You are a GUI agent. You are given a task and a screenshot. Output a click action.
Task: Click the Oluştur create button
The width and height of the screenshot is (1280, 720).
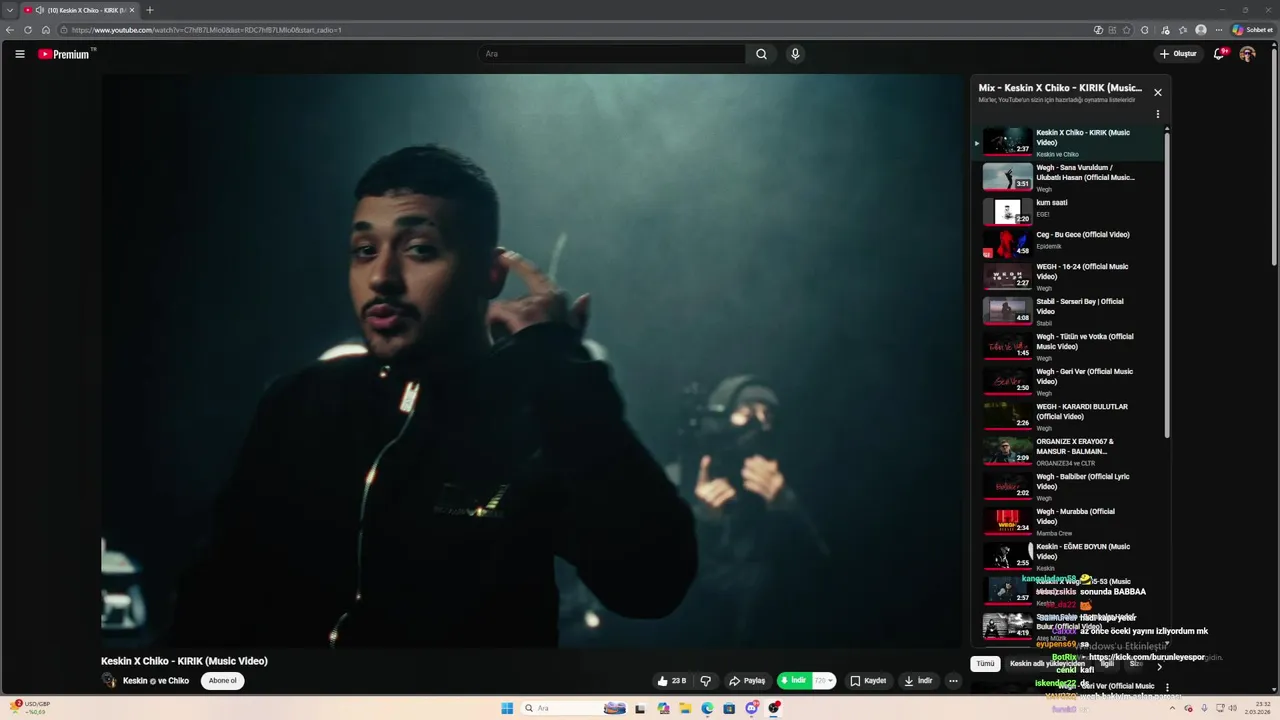(1178, 54)
